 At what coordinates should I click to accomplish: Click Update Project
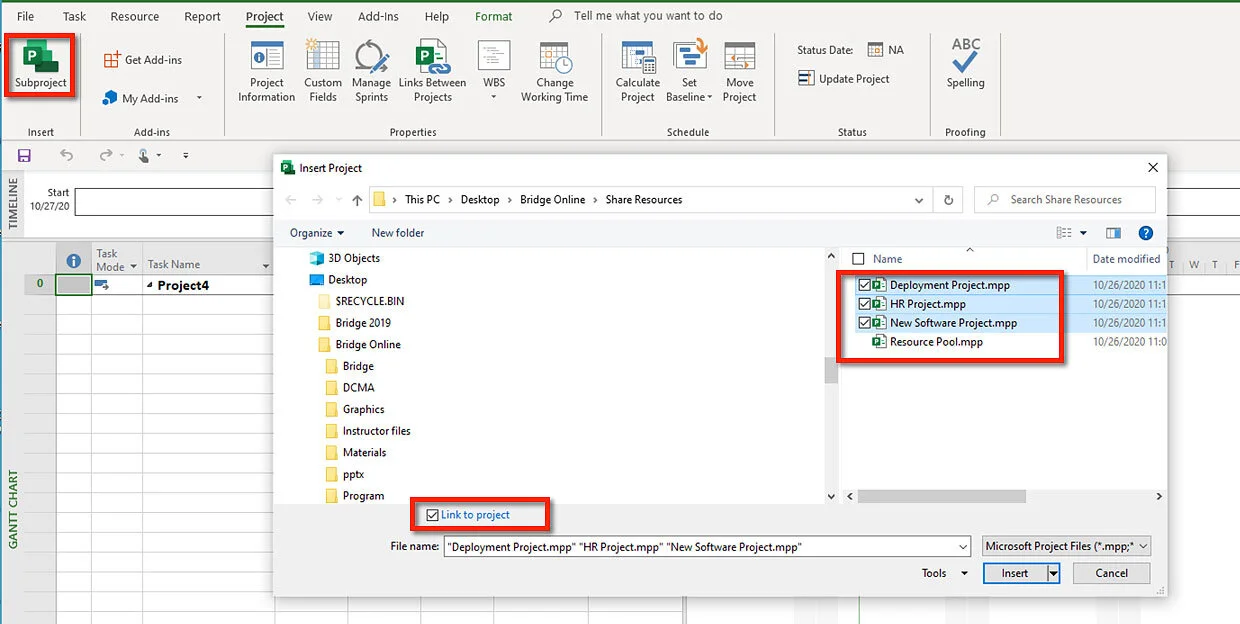click(843, 79)
